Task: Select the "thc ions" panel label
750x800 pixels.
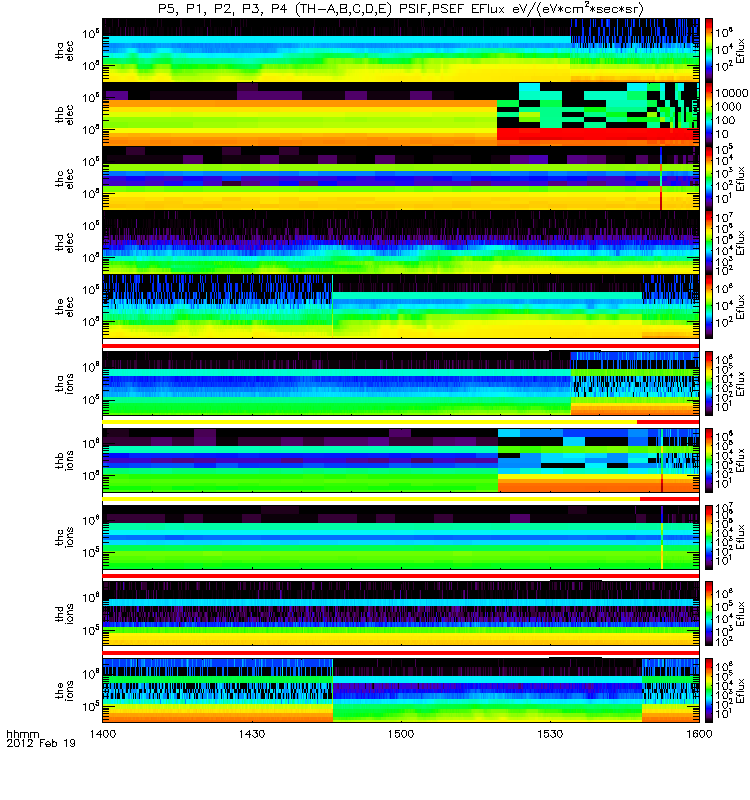Action: 65,537
